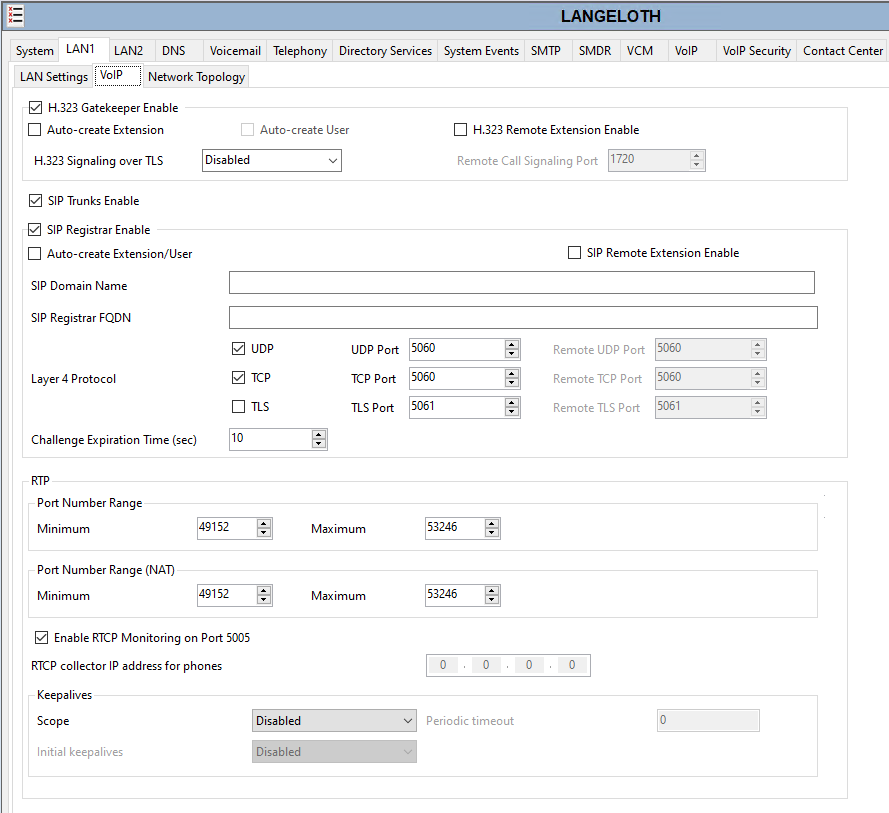
Task: Click NAT Port Range Maximum field
Action: (x=455, y=595)
